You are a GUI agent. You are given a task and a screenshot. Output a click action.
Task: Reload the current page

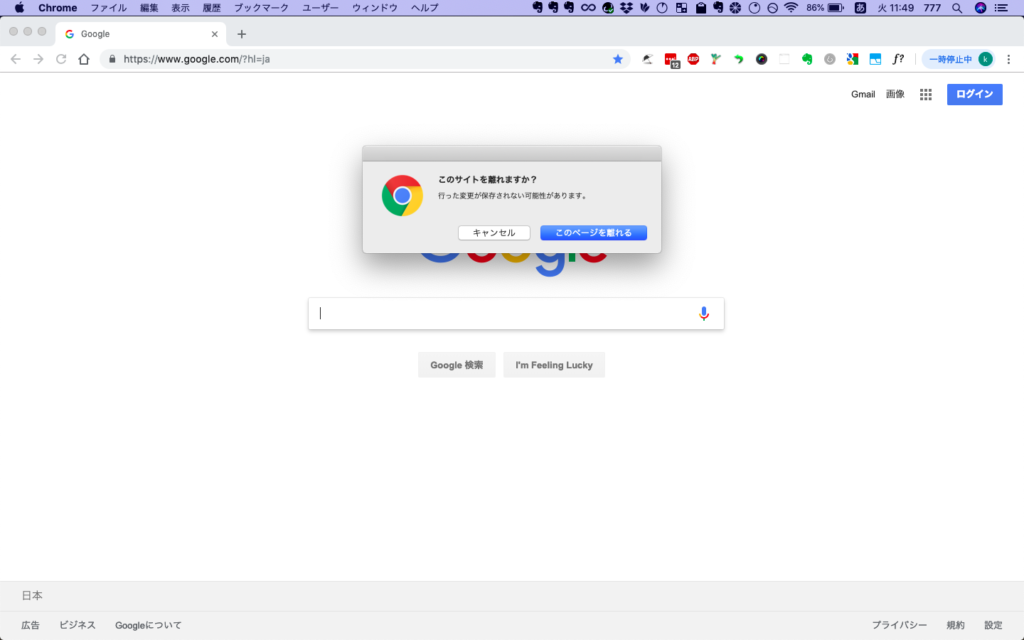tap(61, 59)
